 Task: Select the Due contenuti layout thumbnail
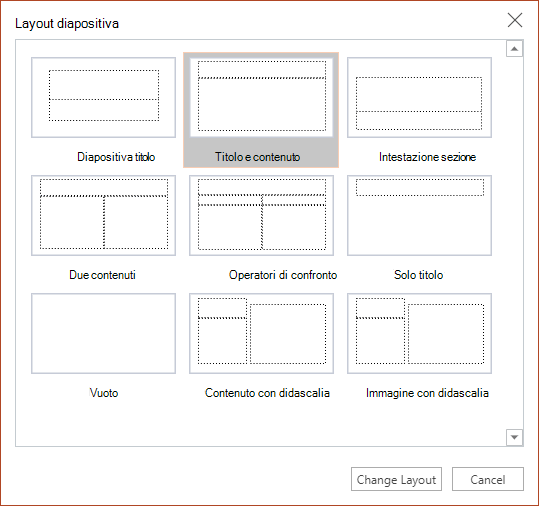103,215
